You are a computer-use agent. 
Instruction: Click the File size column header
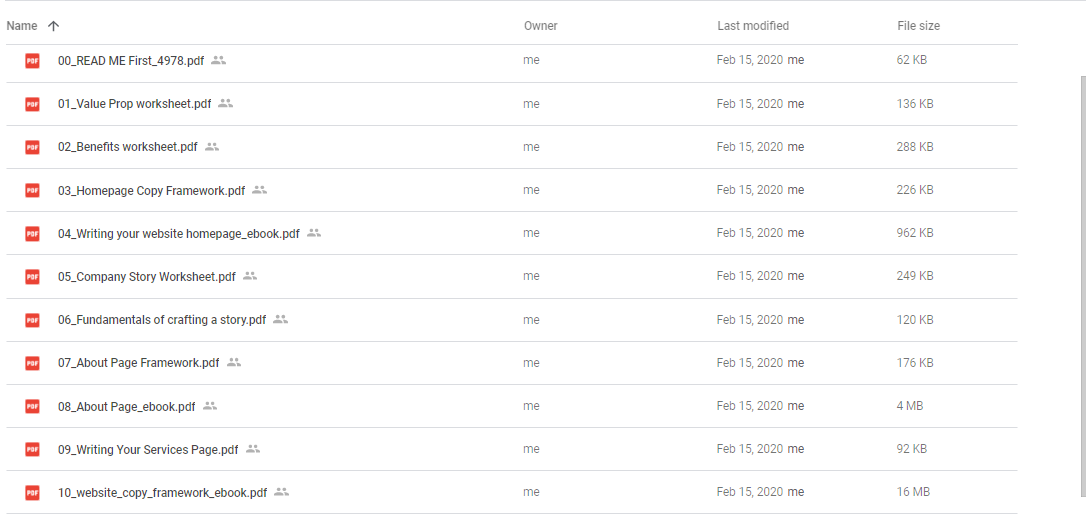coord(918,26)
